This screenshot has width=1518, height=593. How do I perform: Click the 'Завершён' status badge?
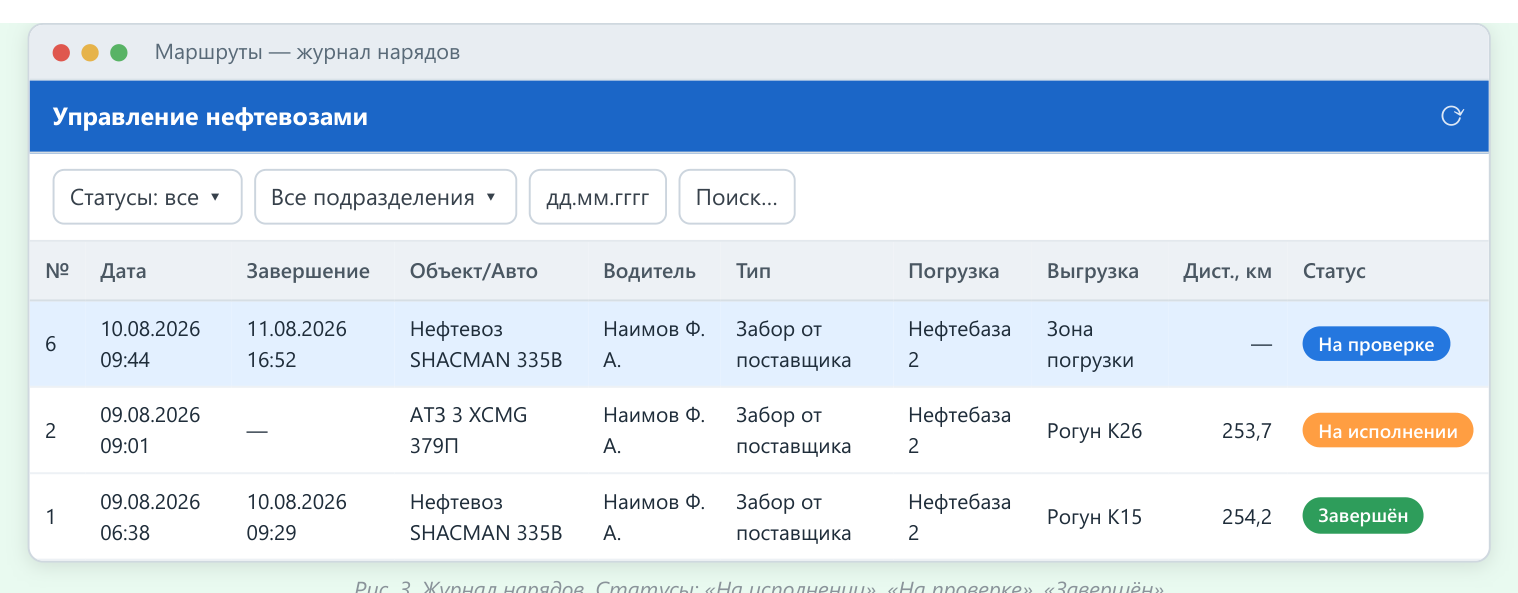[1362, 517]
